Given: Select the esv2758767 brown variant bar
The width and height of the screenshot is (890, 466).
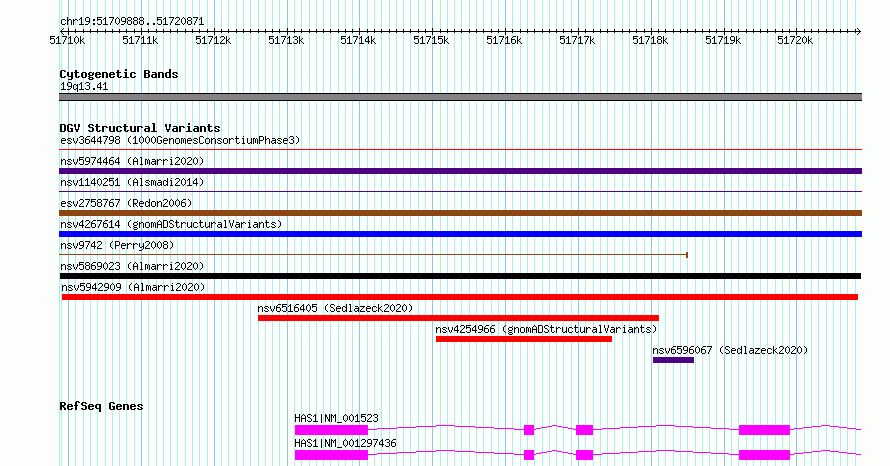Looking at the screenshot, I should point(460,213).
